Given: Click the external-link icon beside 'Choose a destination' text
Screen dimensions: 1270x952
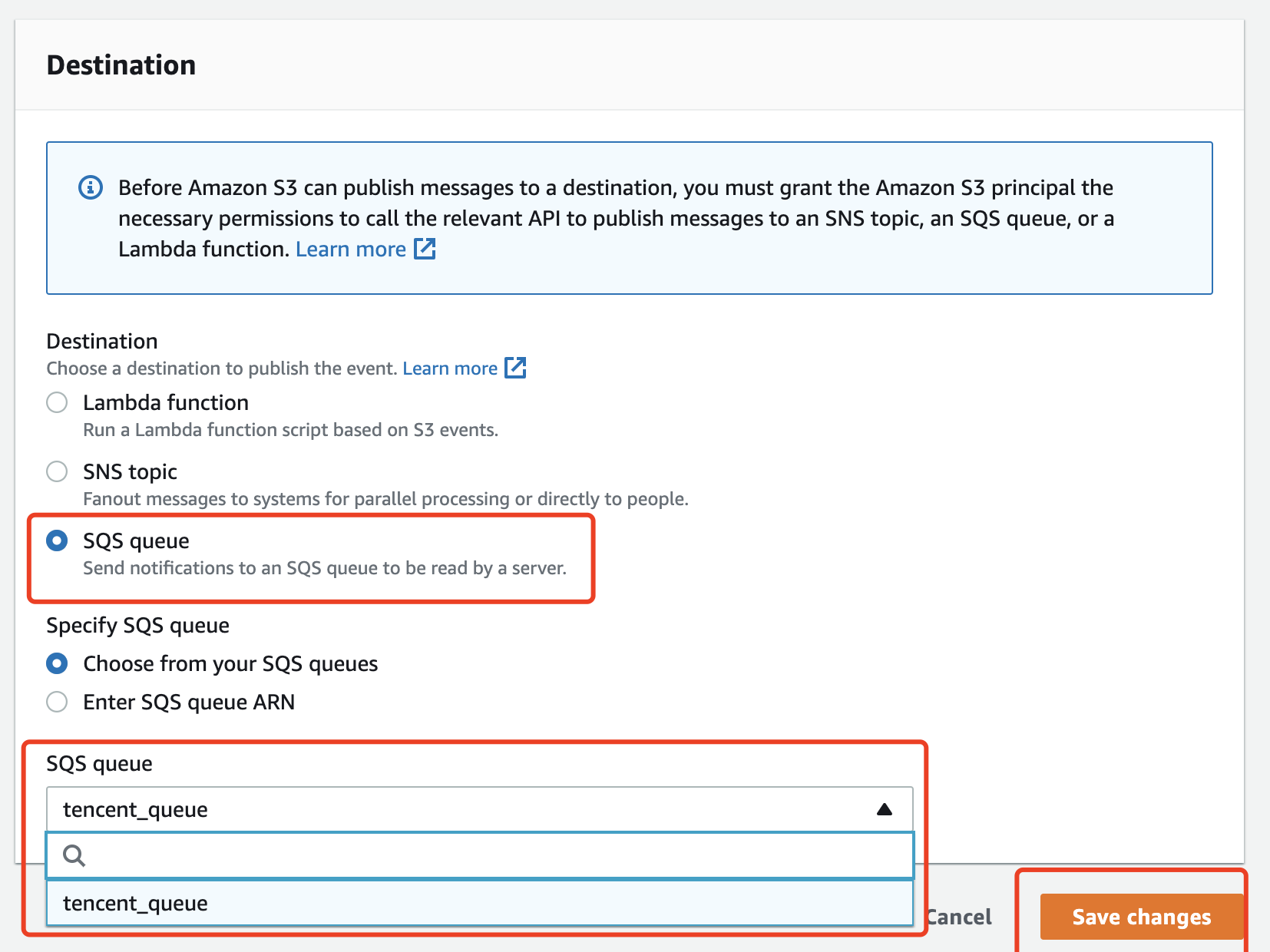Looking at the screenshot, I should [515, 368].
